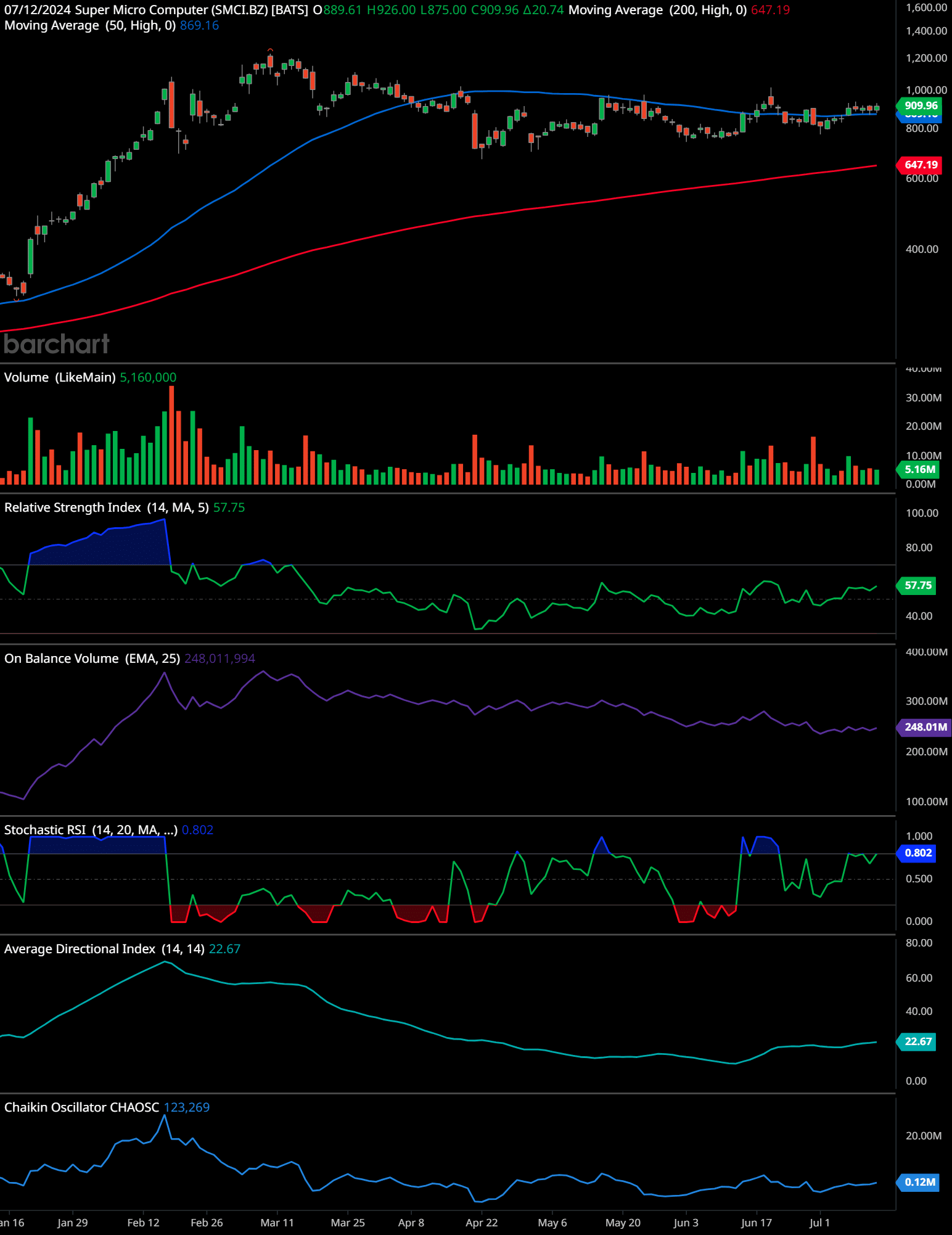Image resolution: width=952 pixels, height=1235 pixels.
Task: Click the 0.802 Stochastic RSI tag
Action: click(x=917, y=853)
